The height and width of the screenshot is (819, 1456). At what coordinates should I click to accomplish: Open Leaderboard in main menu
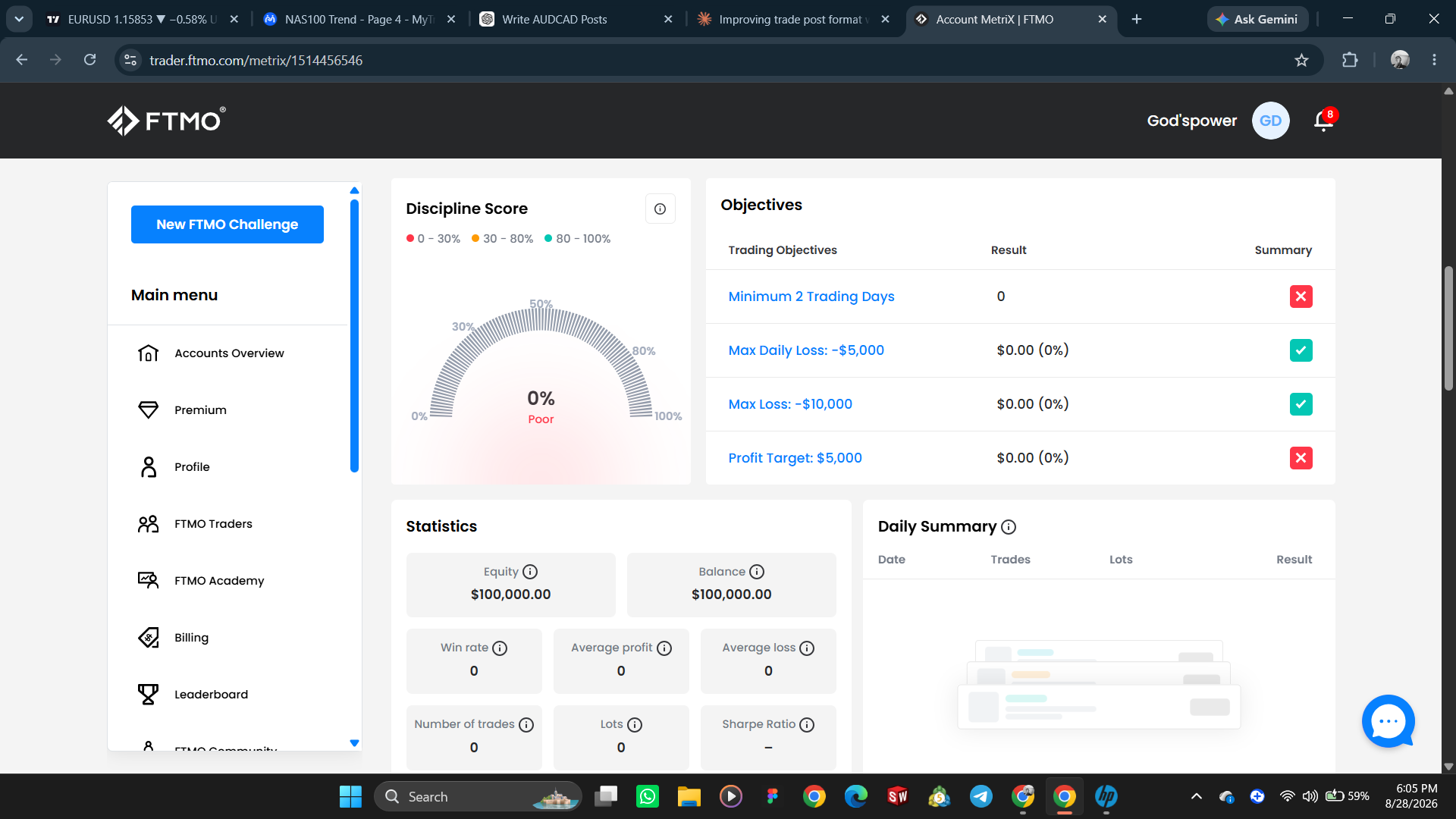(211, 695)
